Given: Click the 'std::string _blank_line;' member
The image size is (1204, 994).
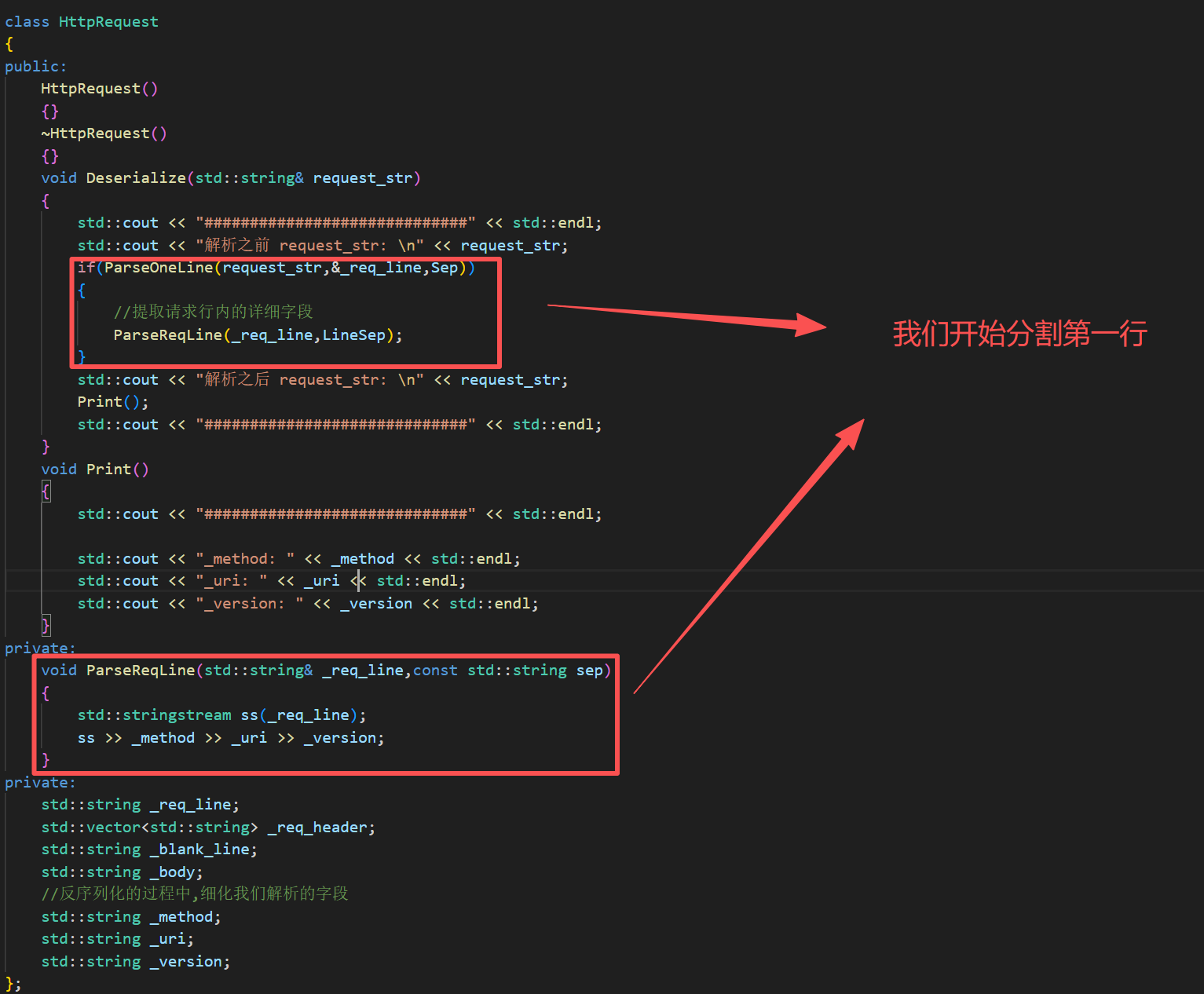Looking at the screenshot, I should click(149, 850).
